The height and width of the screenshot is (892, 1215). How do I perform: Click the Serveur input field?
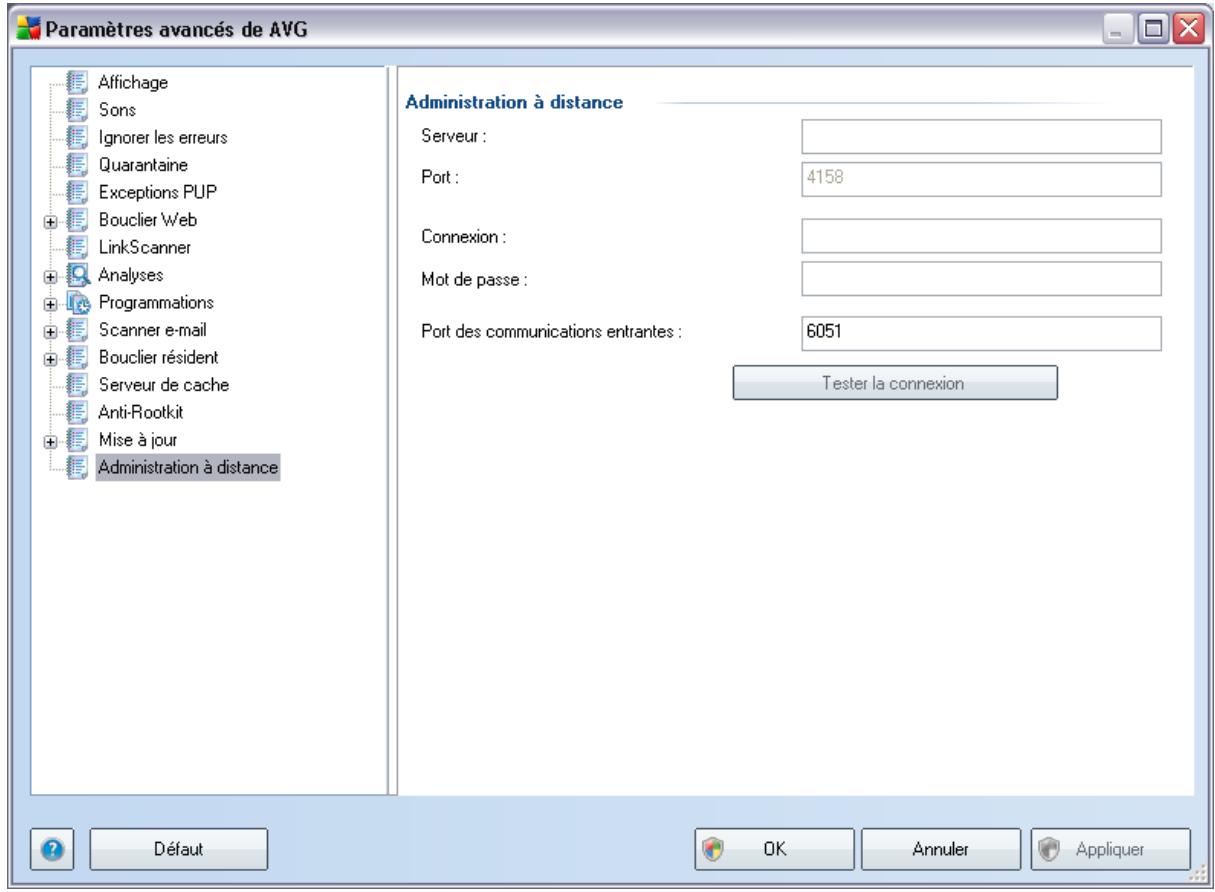981,136
